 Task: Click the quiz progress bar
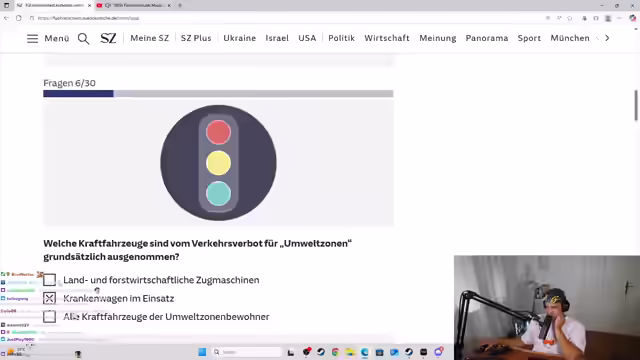(x=218, y=94)
